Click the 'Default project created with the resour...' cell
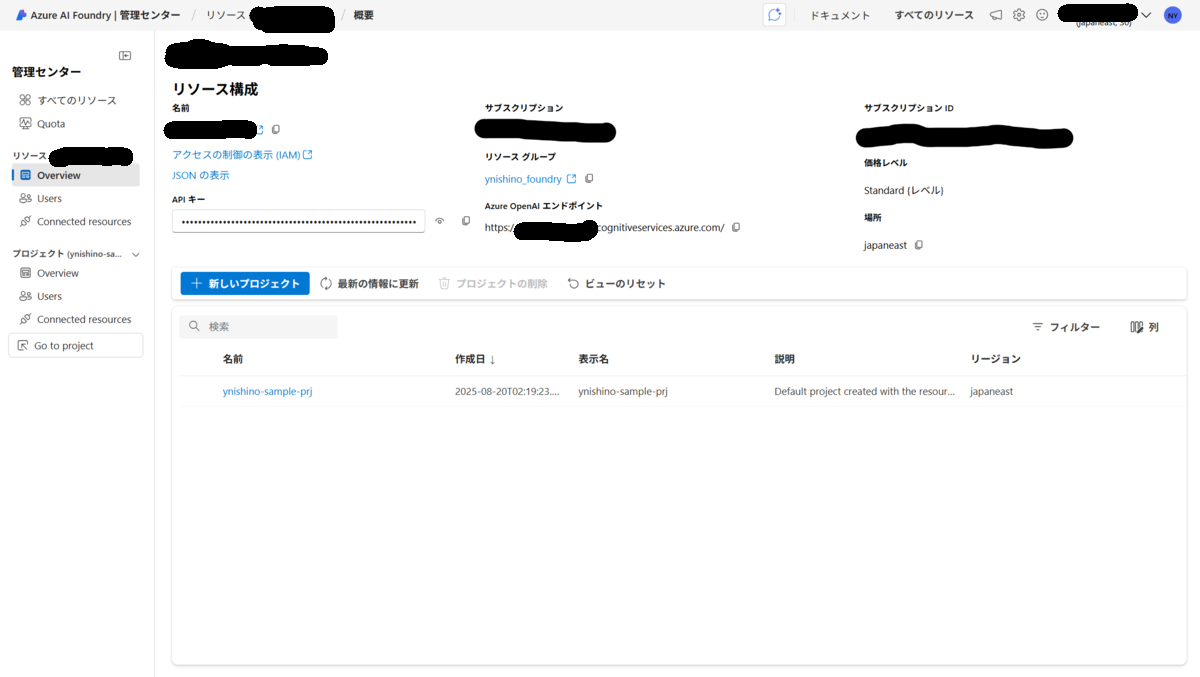This screenshot has width=1200, height=677. tap(864, 391)
